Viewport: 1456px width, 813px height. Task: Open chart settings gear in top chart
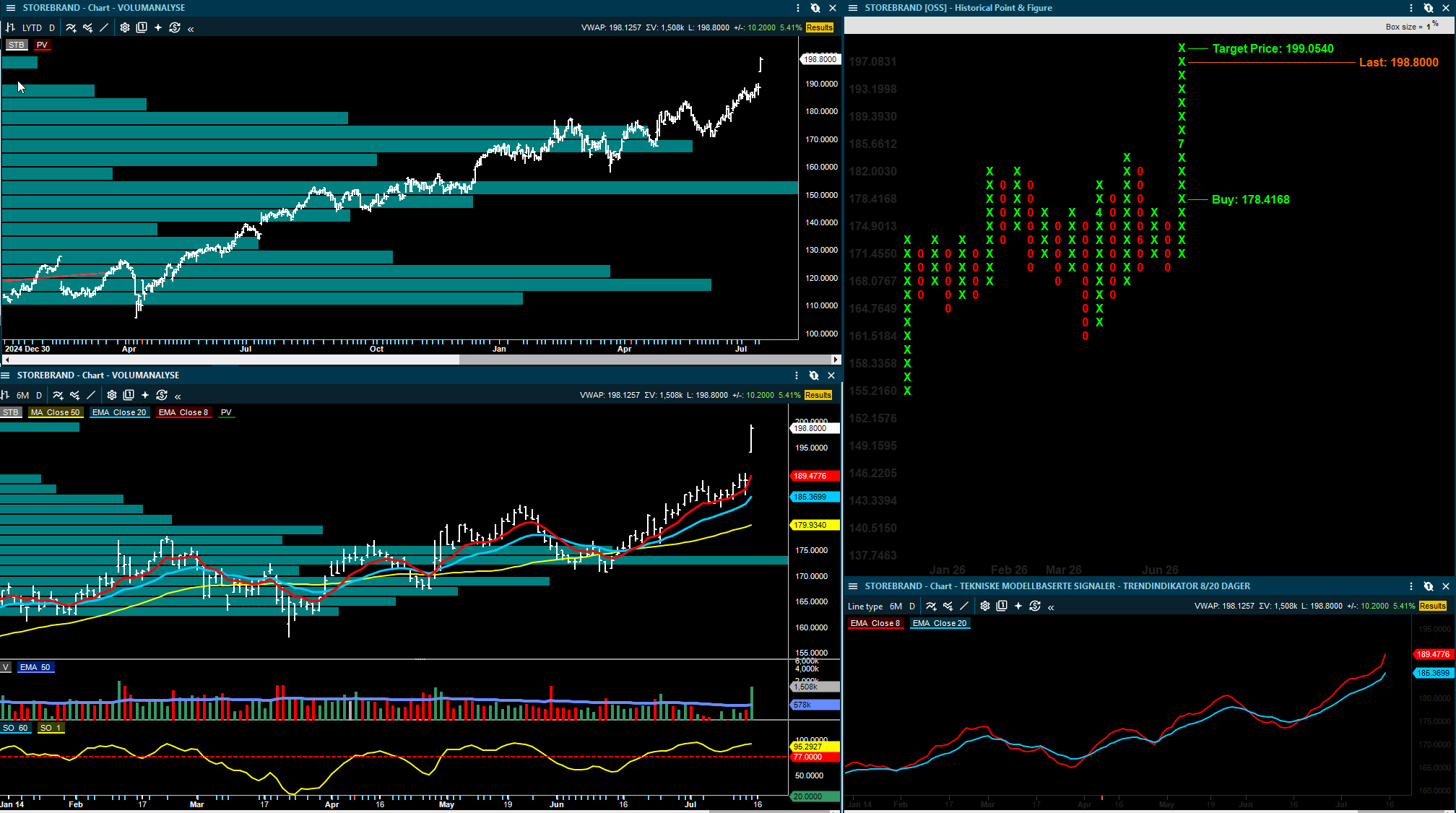[x=125, y=27]
